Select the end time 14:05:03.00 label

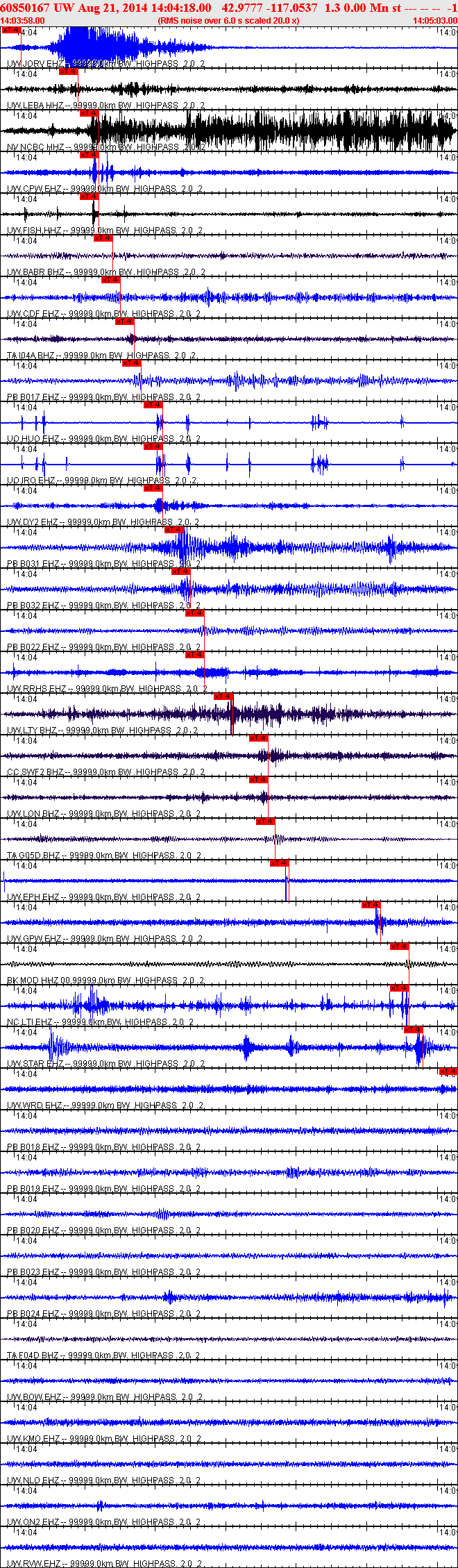tap(435, 21)
